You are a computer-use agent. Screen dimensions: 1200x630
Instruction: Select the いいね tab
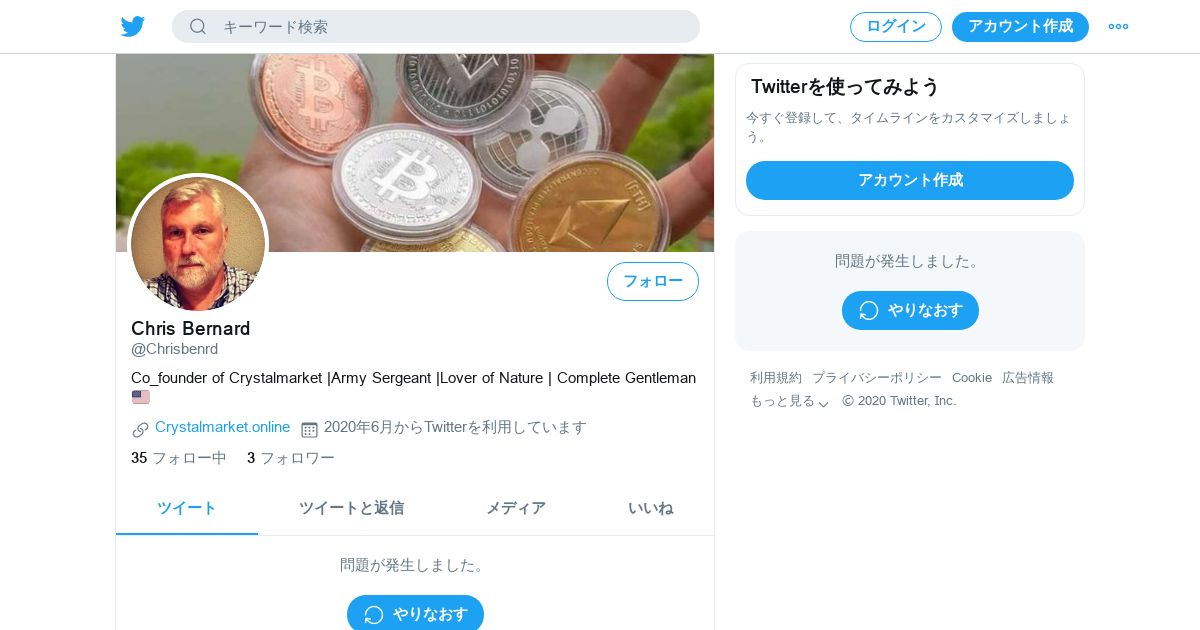tap(651, 508)
